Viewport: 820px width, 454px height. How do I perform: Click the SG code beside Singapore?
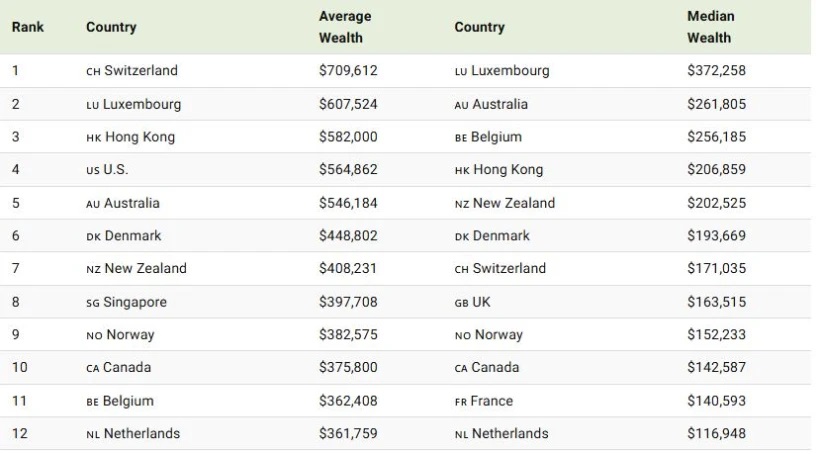click(93, 303)
